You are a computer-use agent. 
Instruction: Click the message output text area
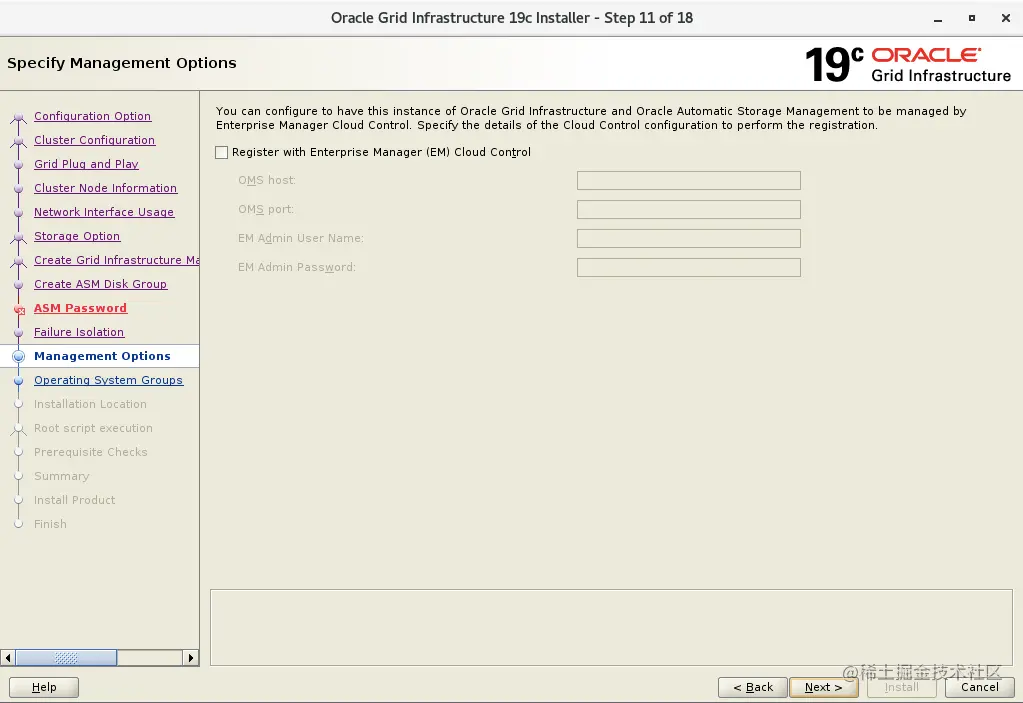point(611,627)
